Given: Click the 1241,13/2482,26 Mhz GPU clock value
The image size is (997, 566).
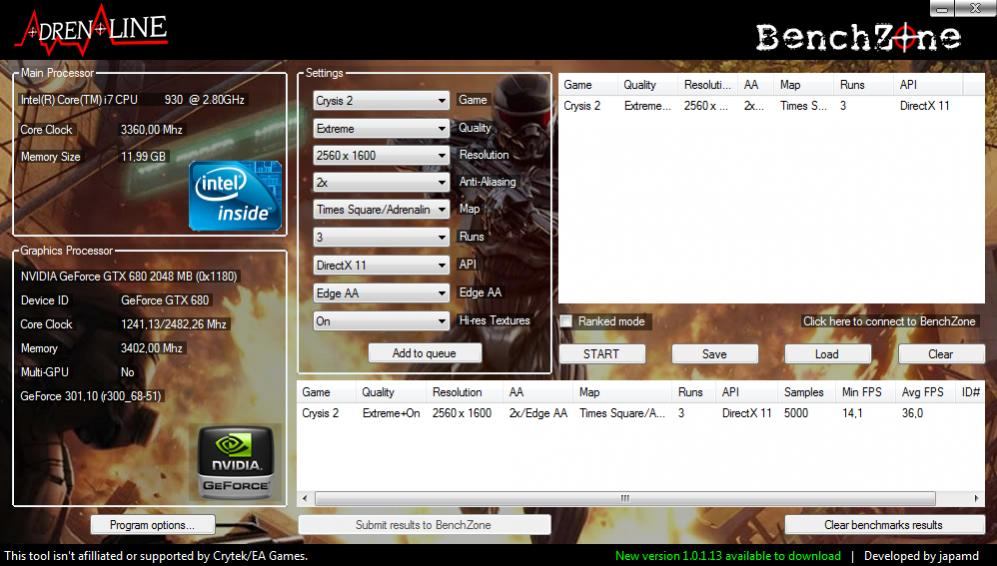Looking at the screenshot, I should [x=174, y=324].
